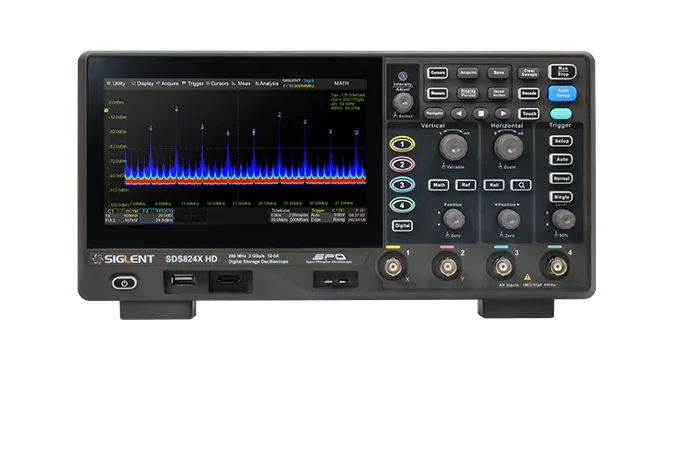Viewport: 675px width, 450px height.
Task: Open the Timebase descriptor box
Action: coord(290,216)
